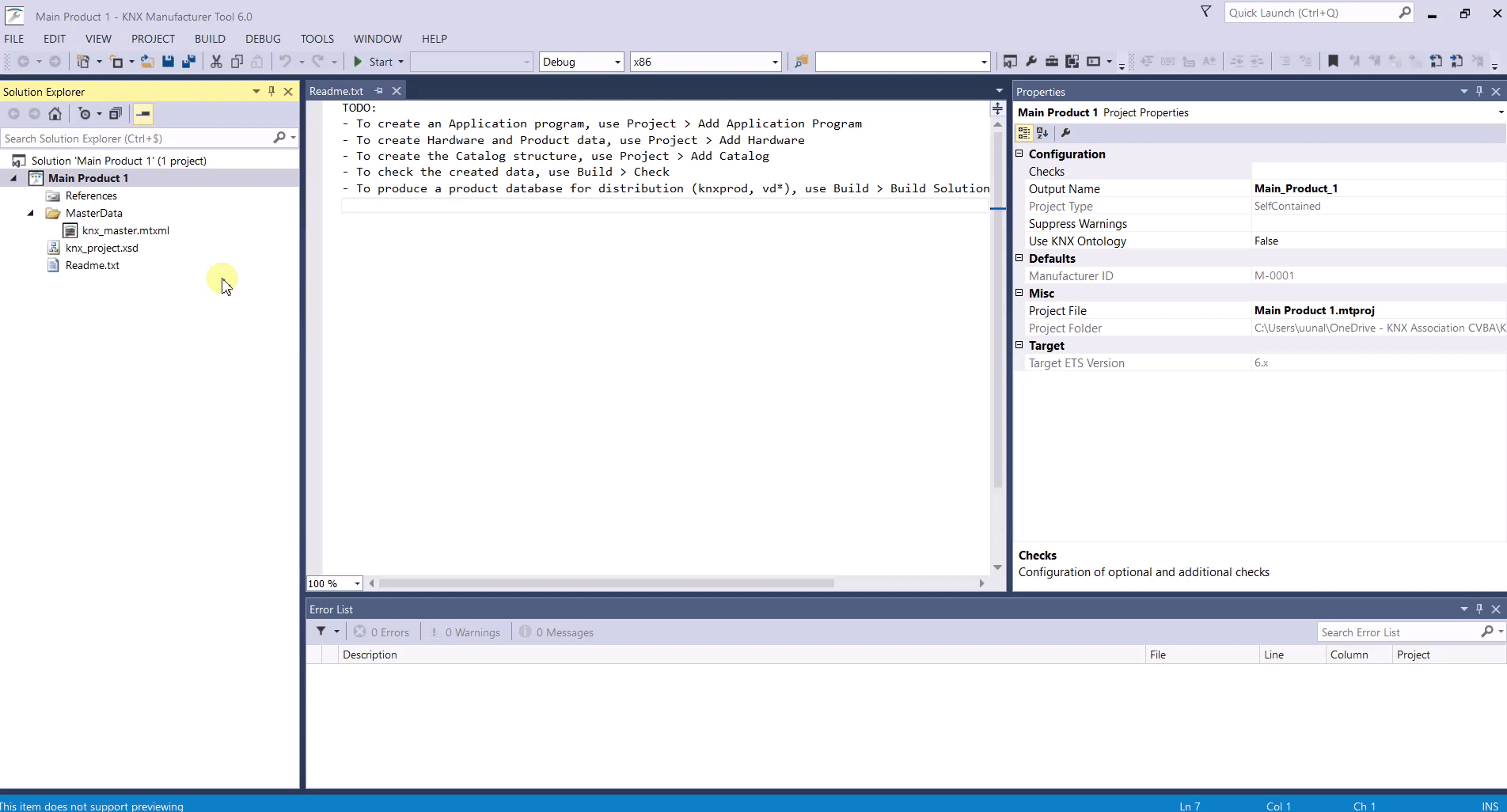Collapse the Misc property category

[x=1019, y=293]
